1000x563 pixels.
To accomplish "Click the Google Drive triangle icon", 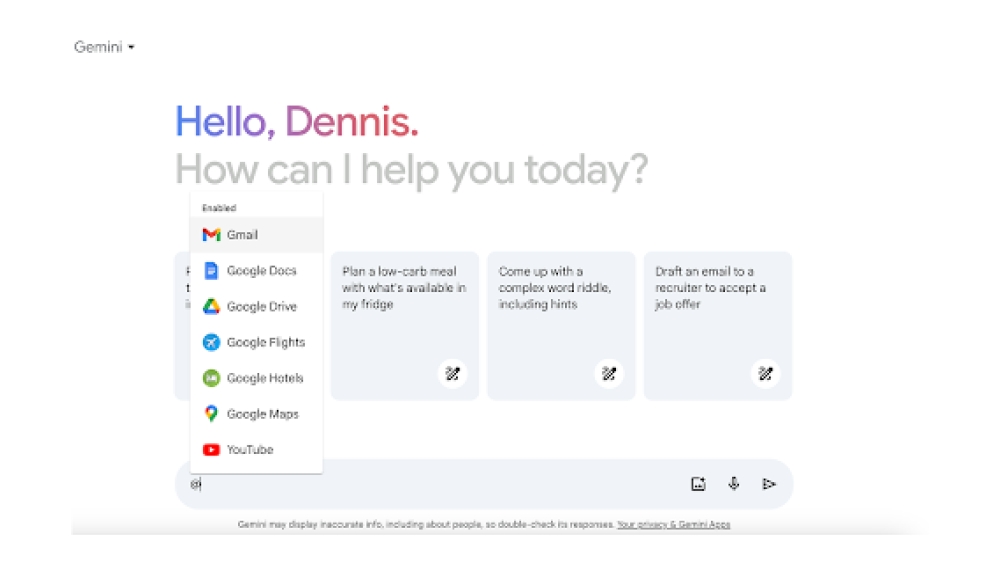I will click(x=211, y=307).
